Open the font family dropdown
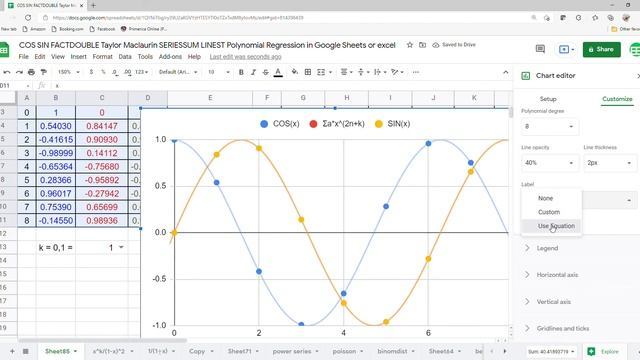This screenshot has width=640, height=360. [178, 72]
